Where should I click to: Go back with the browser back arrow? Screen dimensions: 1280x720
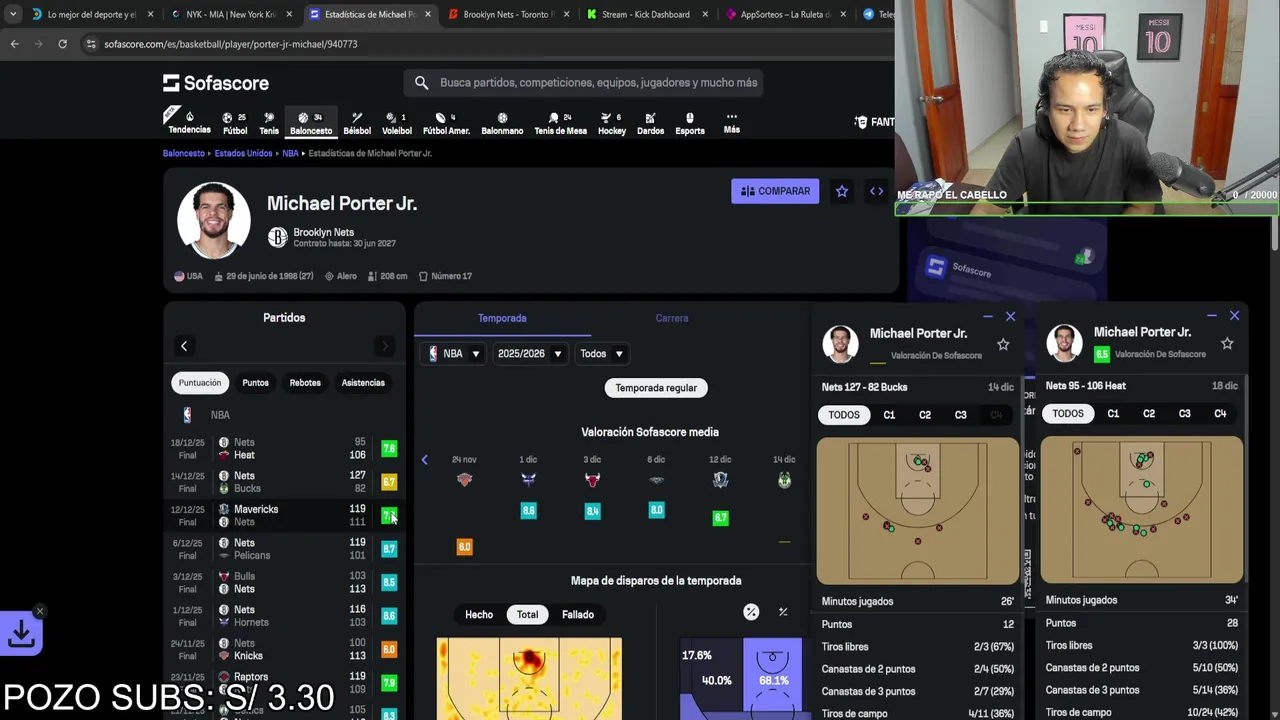tap(14, 44)
